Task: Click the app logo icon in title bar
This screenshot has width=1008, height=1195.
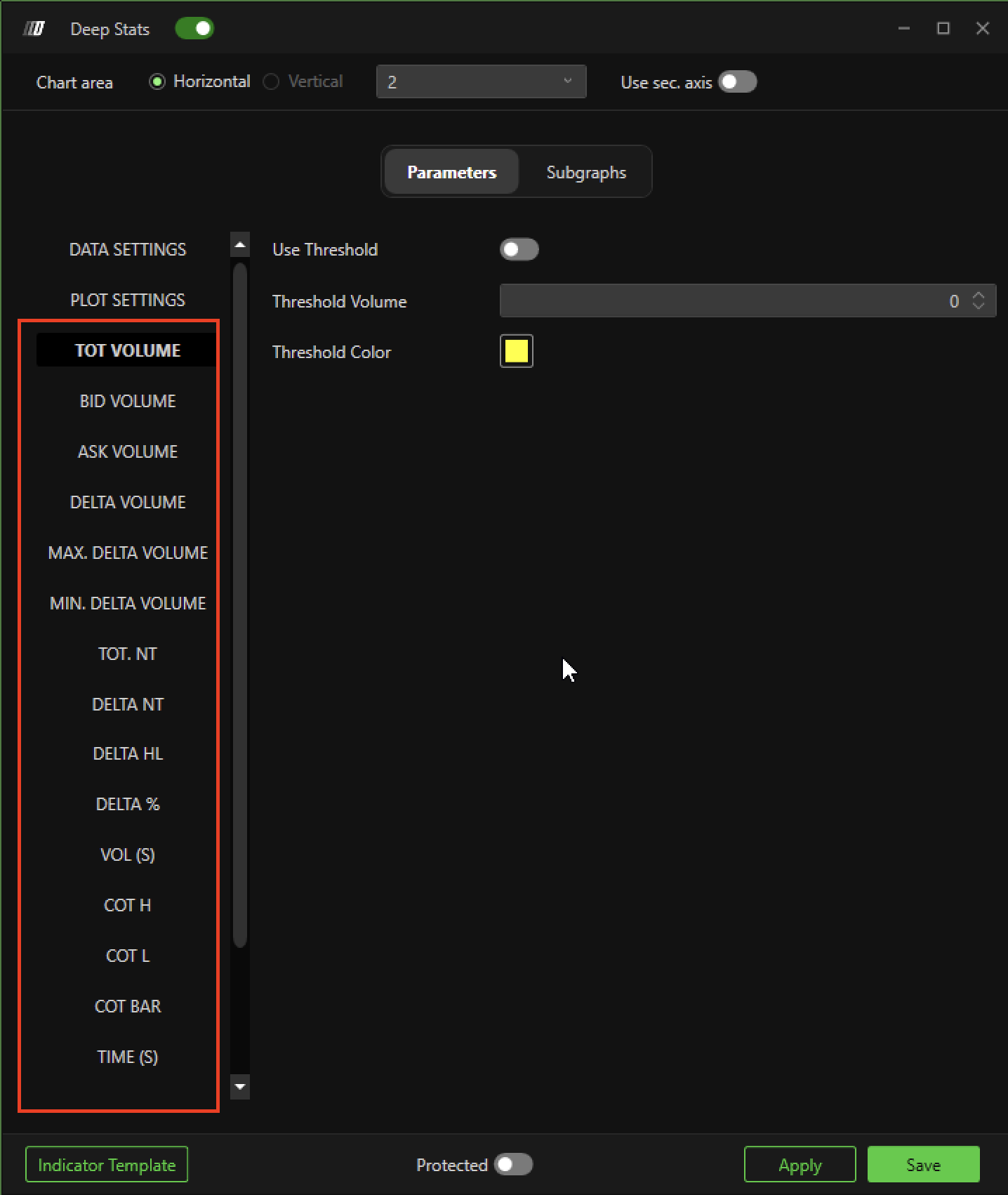Action: [34, 29]
